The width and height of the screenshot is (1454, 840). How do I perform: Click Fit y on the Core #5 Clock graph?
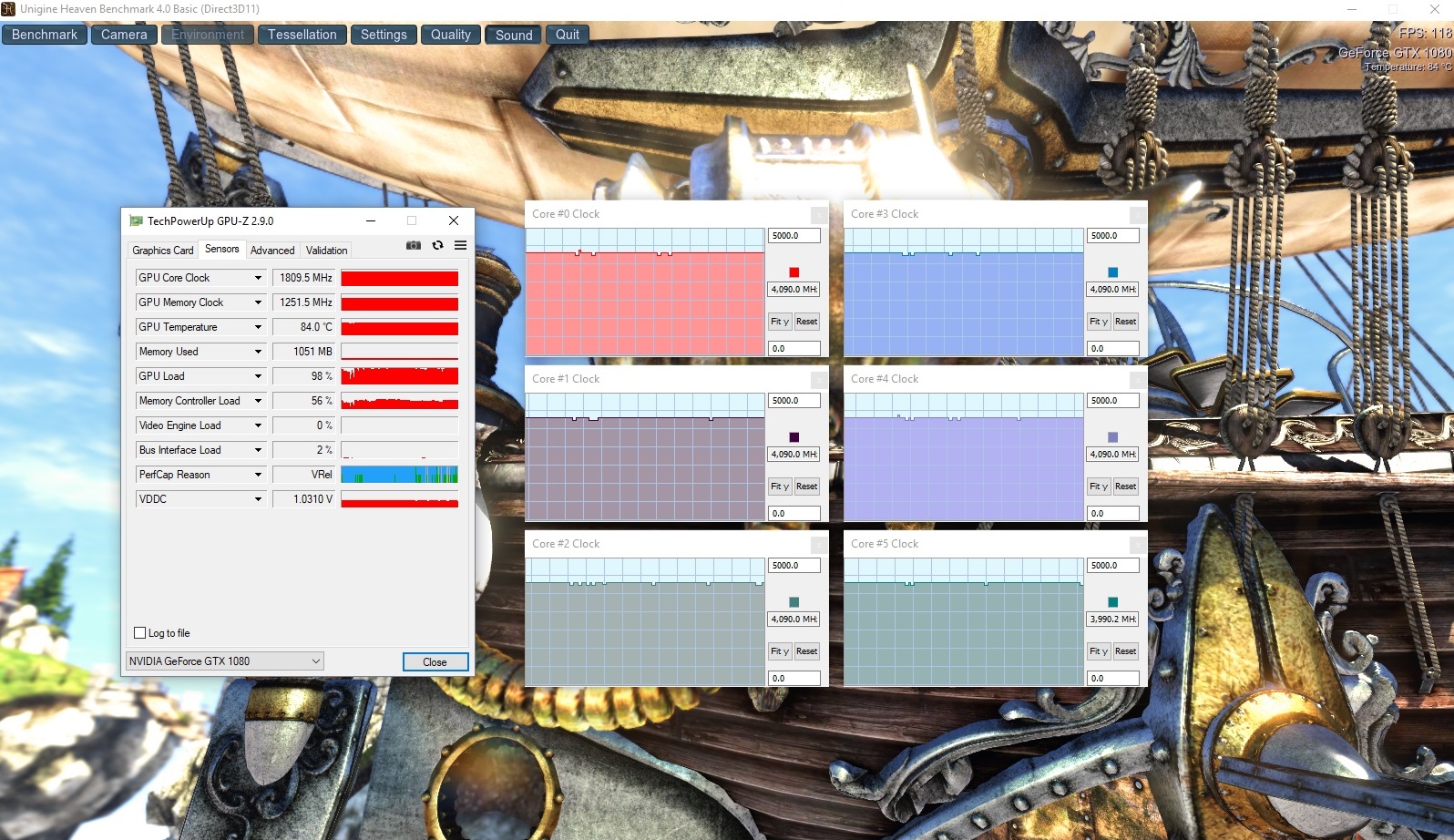point(1099,651)
